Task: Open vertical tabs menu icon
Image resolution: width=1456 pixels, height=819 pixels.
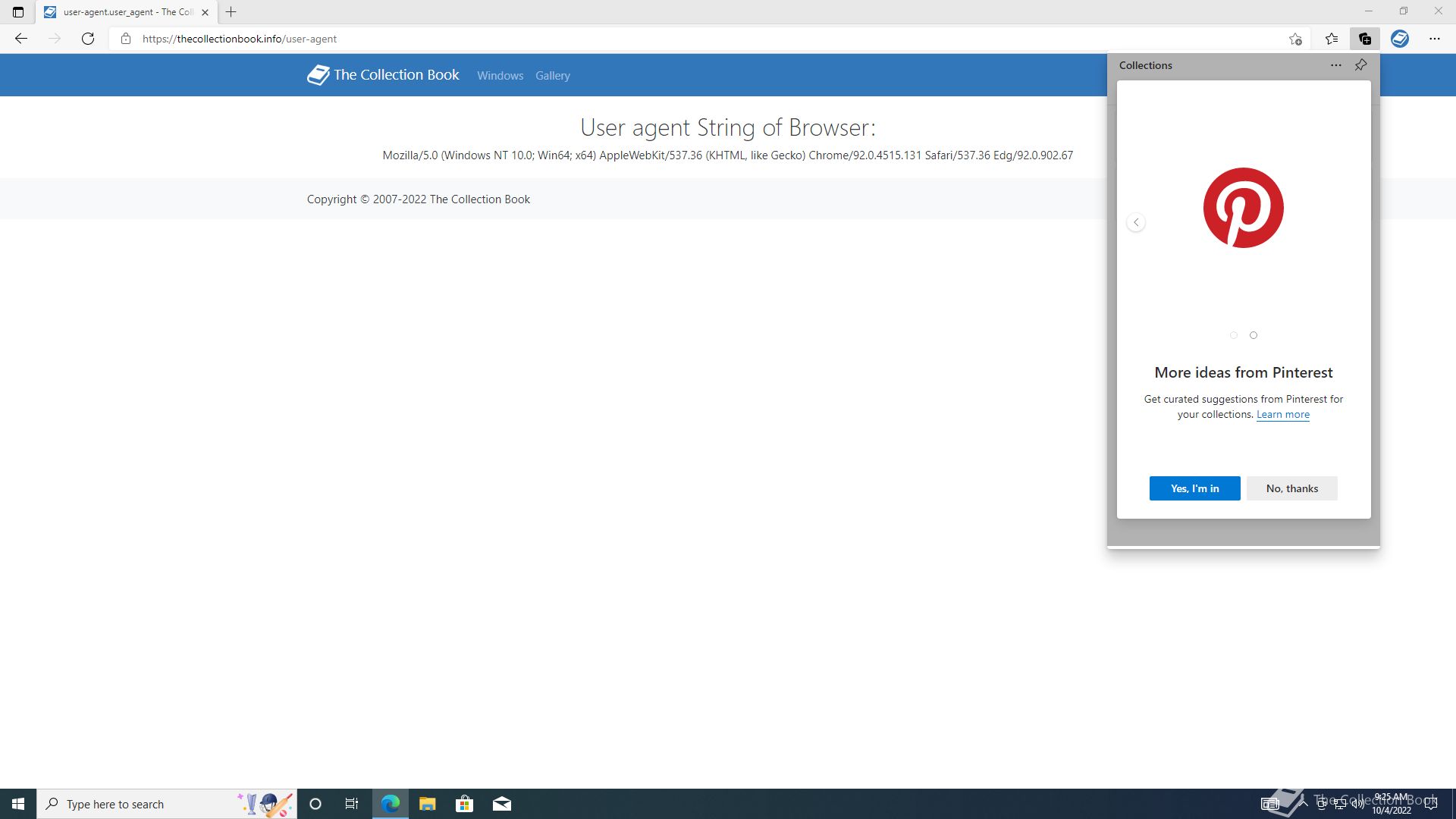Action: pyautogui.click(x=18, y=12)
